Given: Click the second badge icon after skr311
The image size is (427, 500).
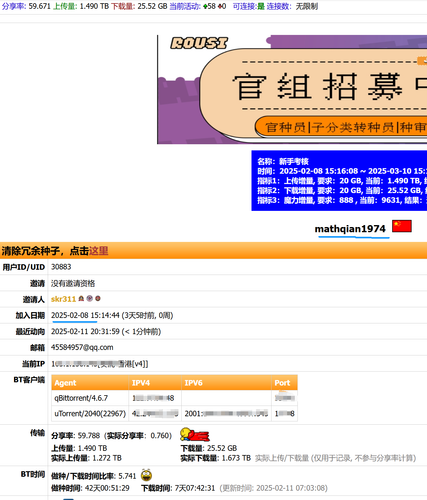Looking at the screenshot, I should coord(89,299).
